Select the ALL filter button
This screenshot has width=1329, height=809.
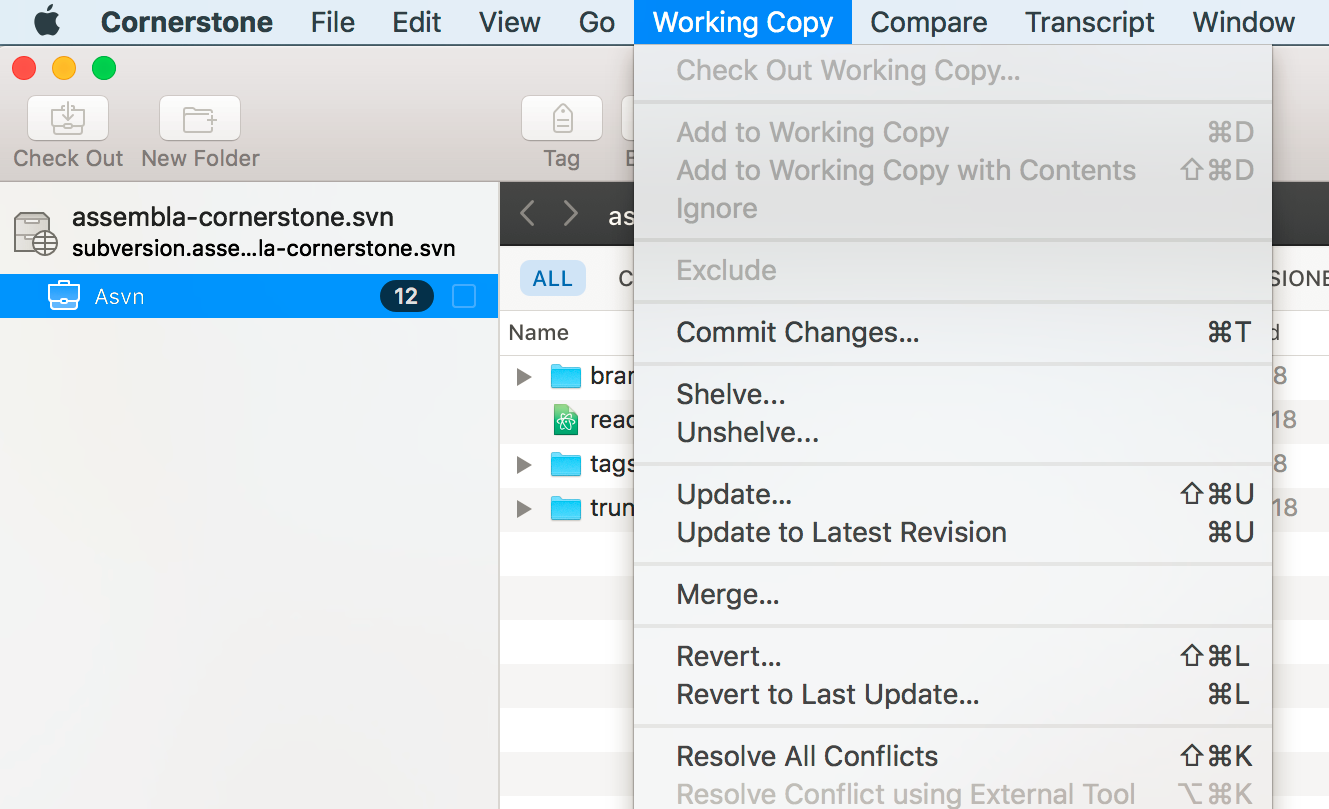[x=553, y=279]
